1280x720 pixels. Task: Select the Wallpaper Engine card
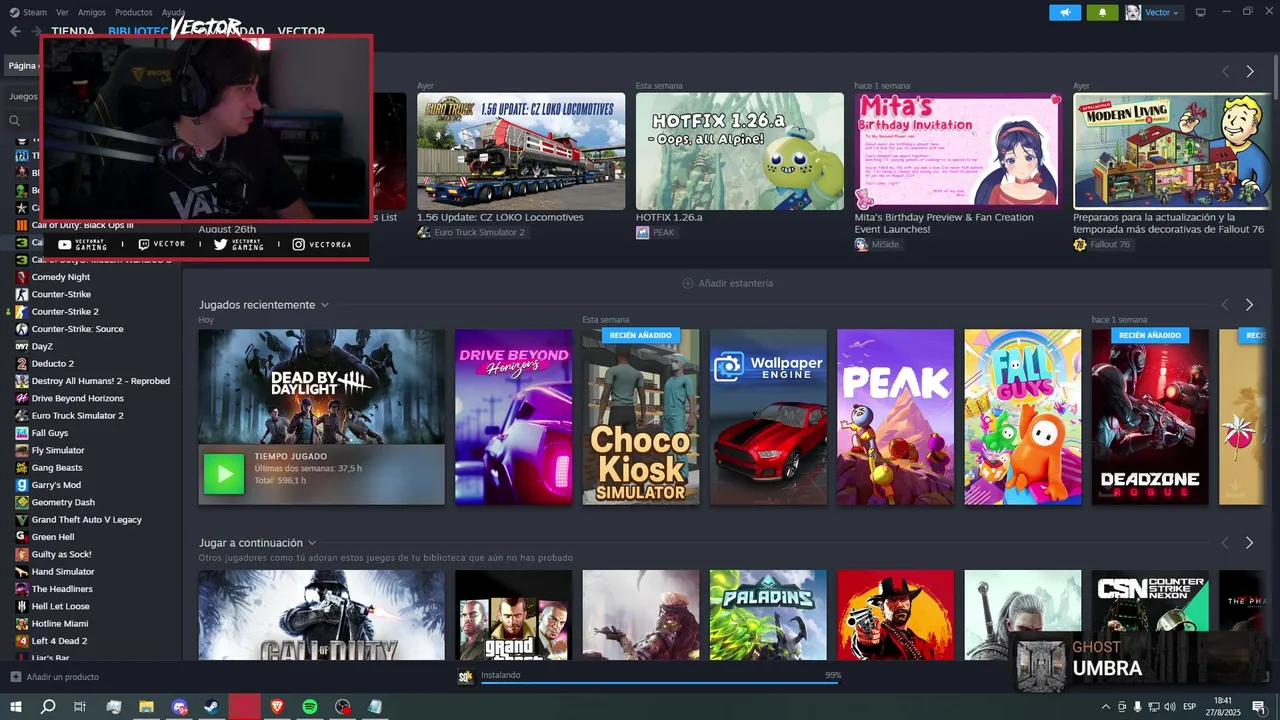click(x=768, y=417)
